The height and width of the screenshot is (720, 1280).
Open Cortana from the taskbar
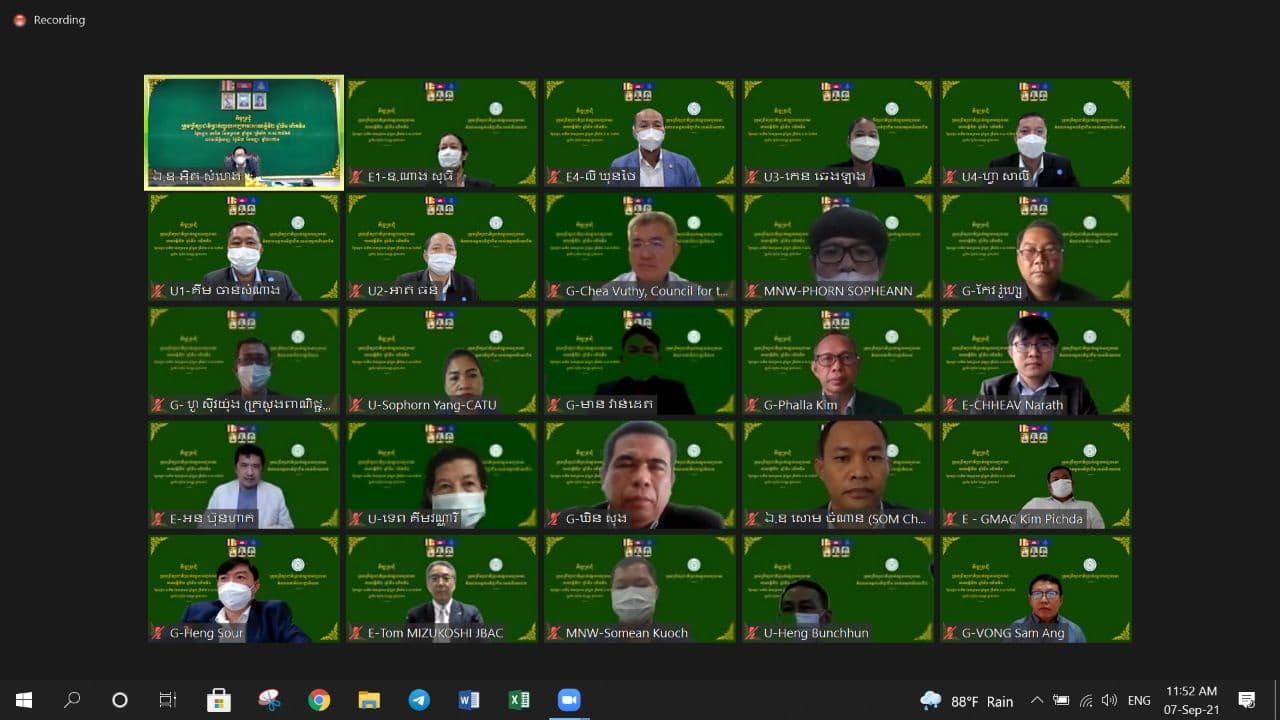click(x=120, y=700)
